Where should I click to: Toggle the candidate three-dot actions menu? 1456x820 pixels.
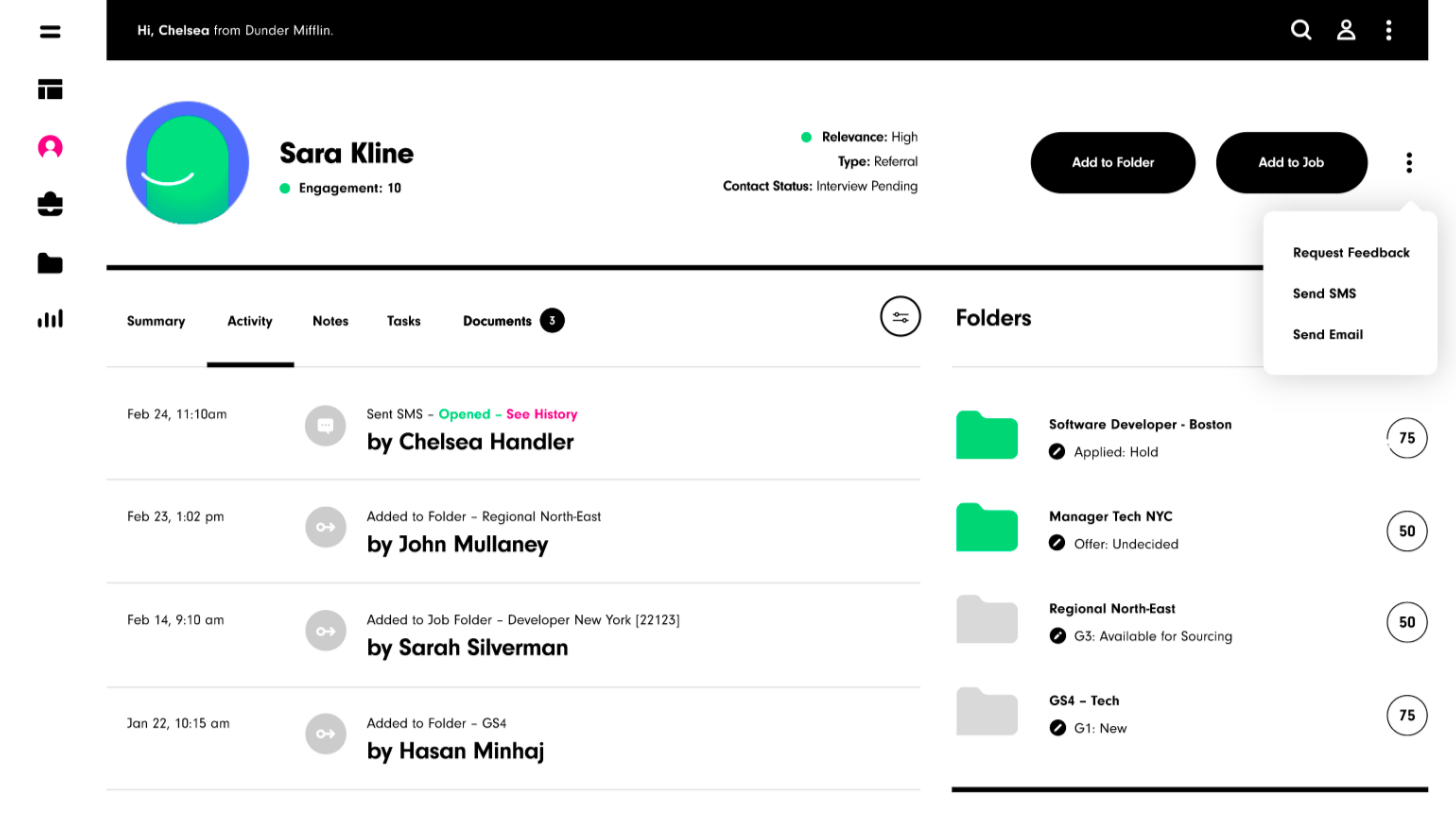1409,162
